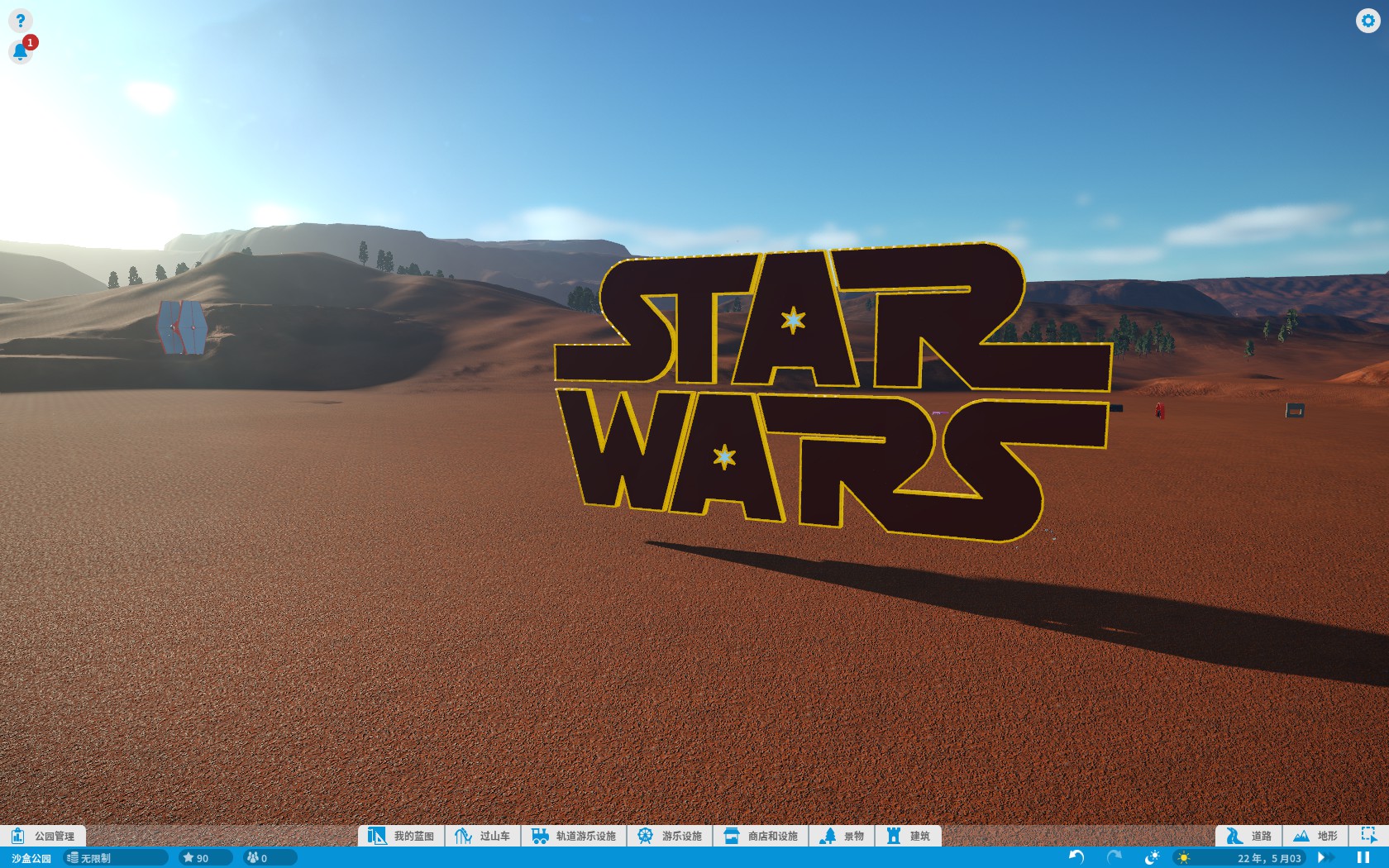Activate the multi-select marquee tool icon
This screenshot has width=1389, height=868.
[x=1369, y=836]
